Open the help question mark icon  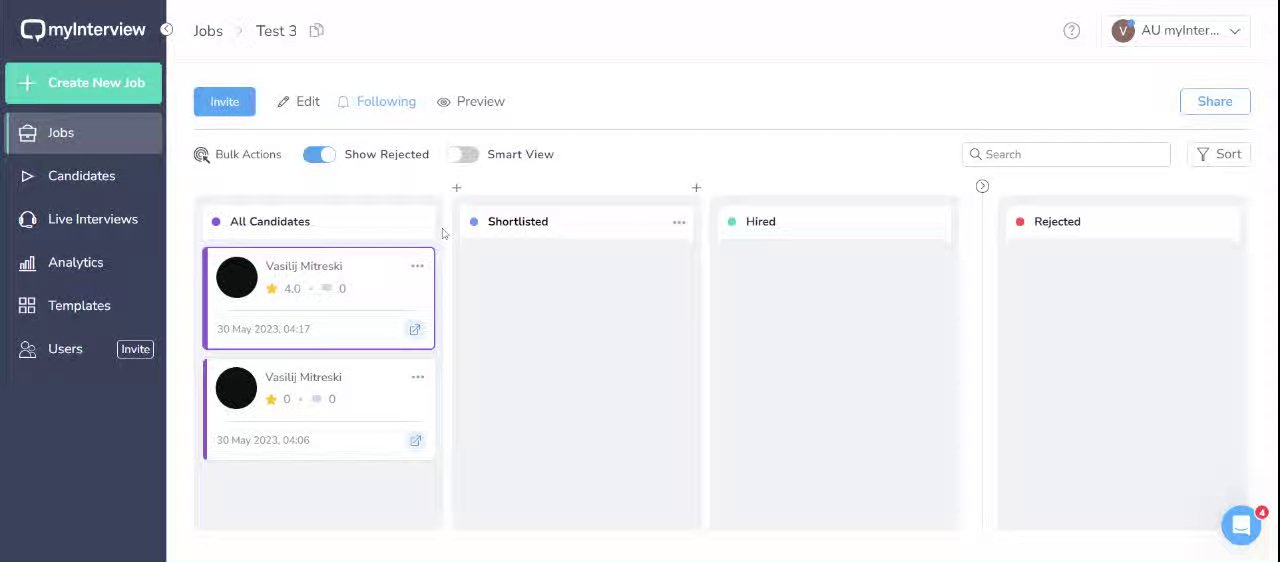[x=1071, y=31]
